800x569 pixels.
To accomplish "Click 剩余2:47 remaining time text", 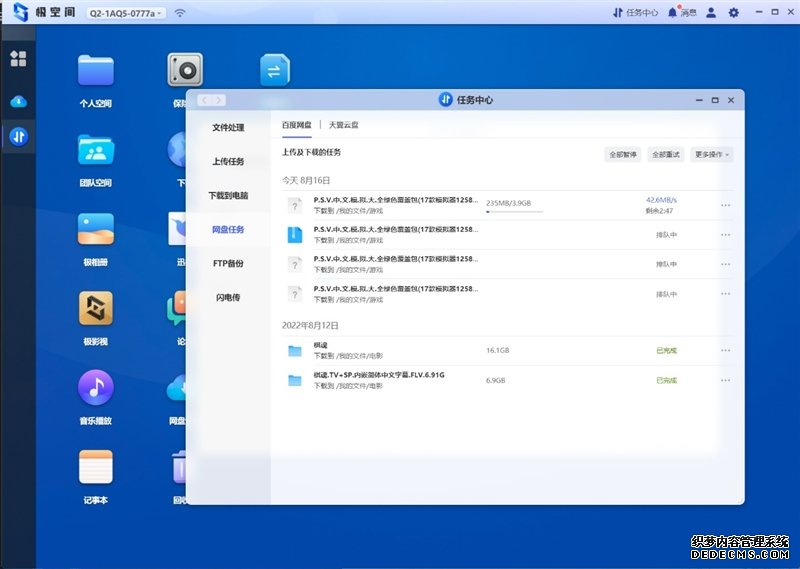I will [659, 211].
